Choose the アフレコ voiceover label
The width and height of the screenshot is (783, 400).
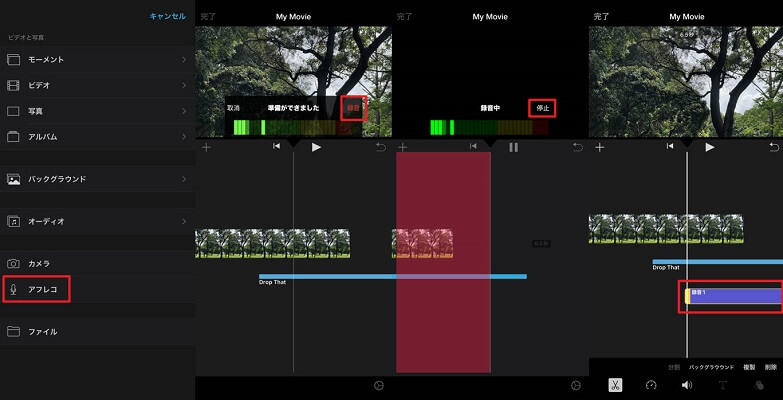42,290
